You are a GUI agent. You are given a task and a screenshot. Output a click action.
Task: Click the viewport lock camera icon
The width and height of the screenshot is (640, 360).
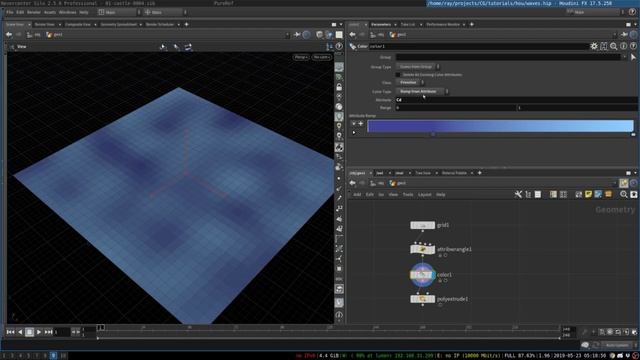339,87
